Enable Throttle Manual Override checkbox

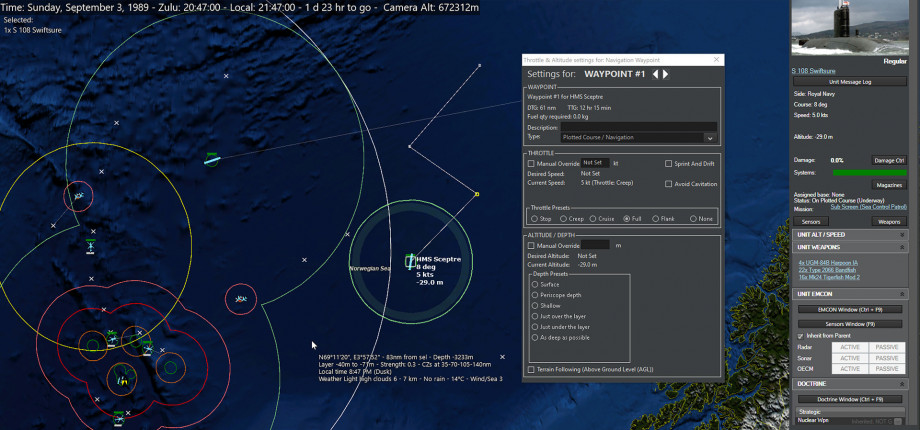pyautogui.click(x=532, y=164)
